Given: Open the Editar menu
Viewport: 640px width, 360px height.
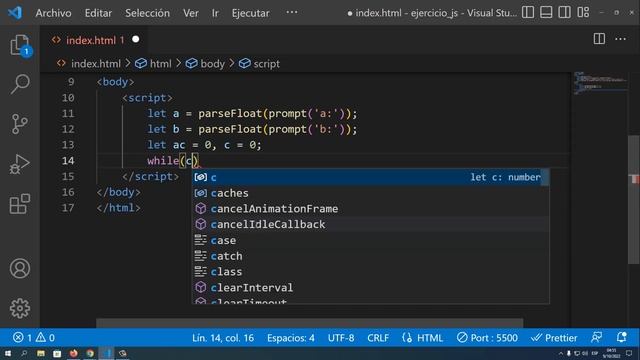Looking at the screenshot, I should point(98,13).
